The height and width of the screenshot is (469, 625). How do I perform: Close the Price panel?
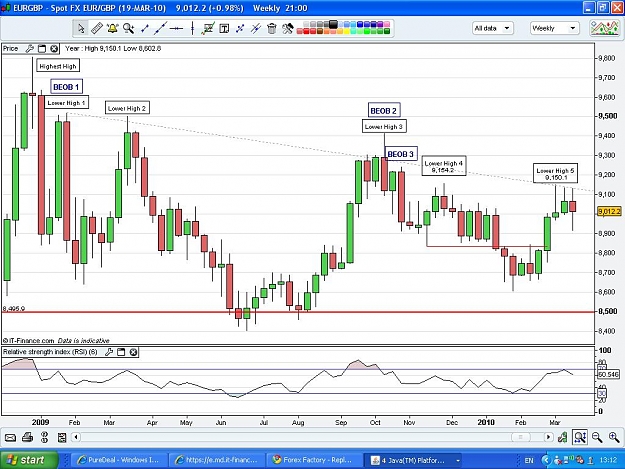coord(54,49)
